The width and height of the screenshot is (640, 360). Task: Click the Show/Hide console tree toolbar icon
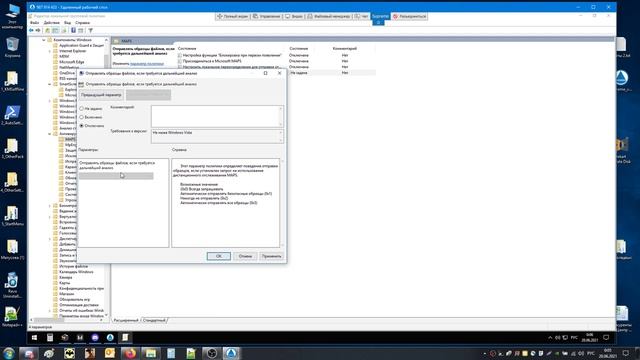[x=55, y=30]
